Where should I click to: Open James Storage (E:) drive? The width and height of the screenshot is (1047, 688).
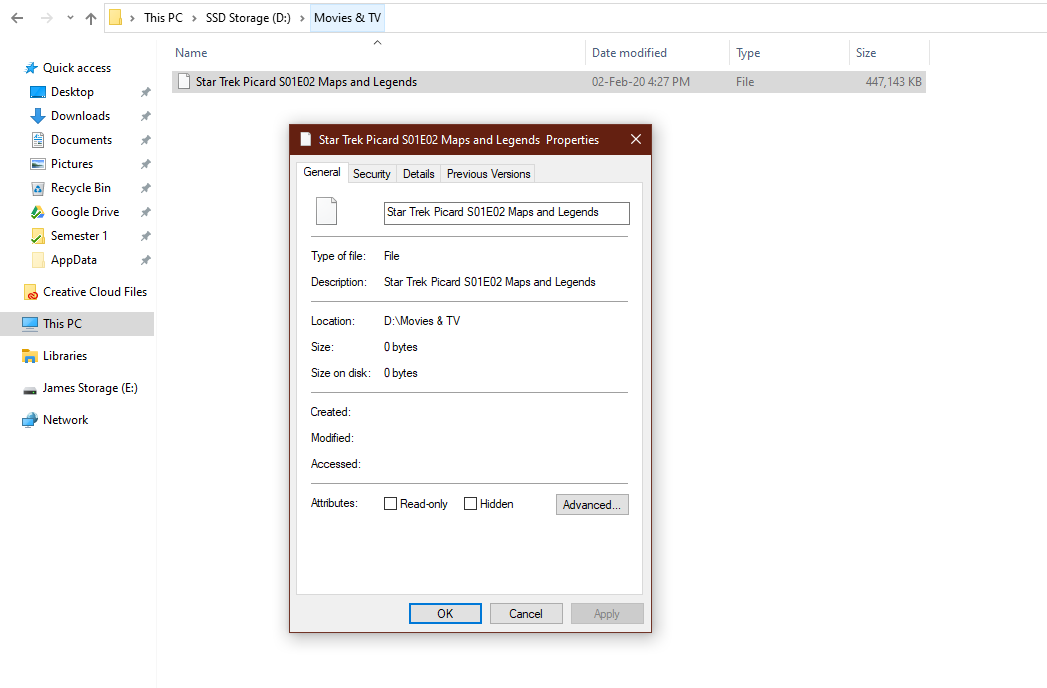89,388
